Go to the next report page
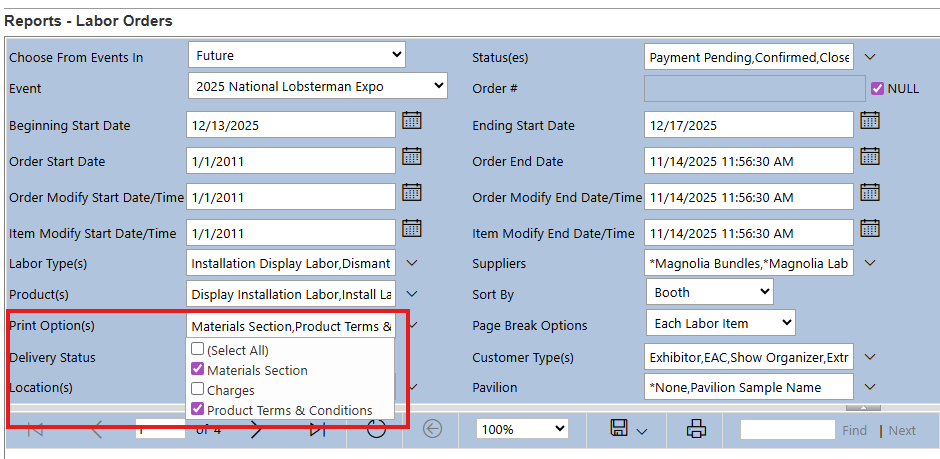This screenshot has height=459, width=940. tap(256, 430)
